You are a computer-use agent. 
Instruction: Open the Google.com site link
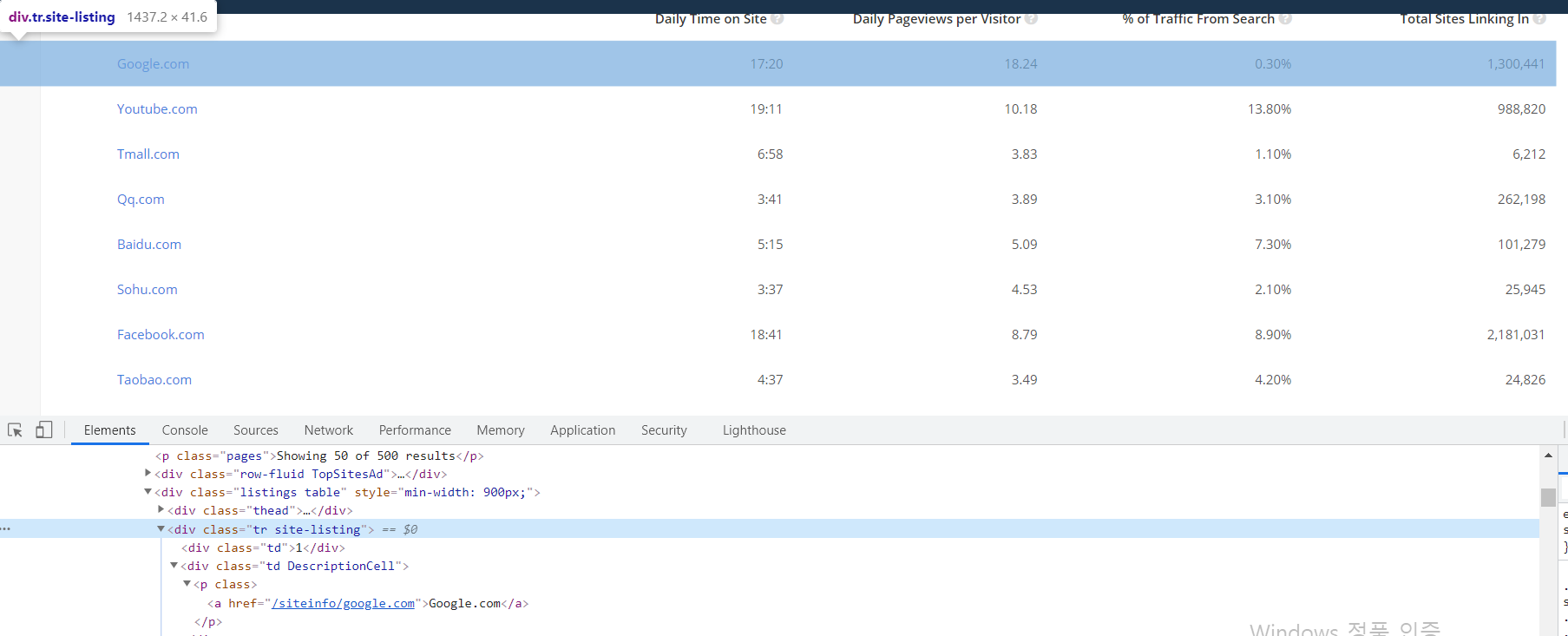[153, 64]
